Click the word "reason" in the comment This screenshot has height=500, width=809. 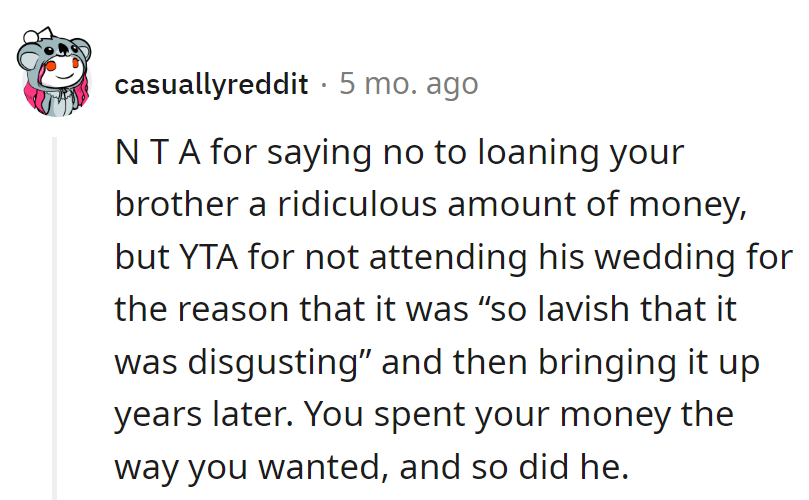click(244, 309)
